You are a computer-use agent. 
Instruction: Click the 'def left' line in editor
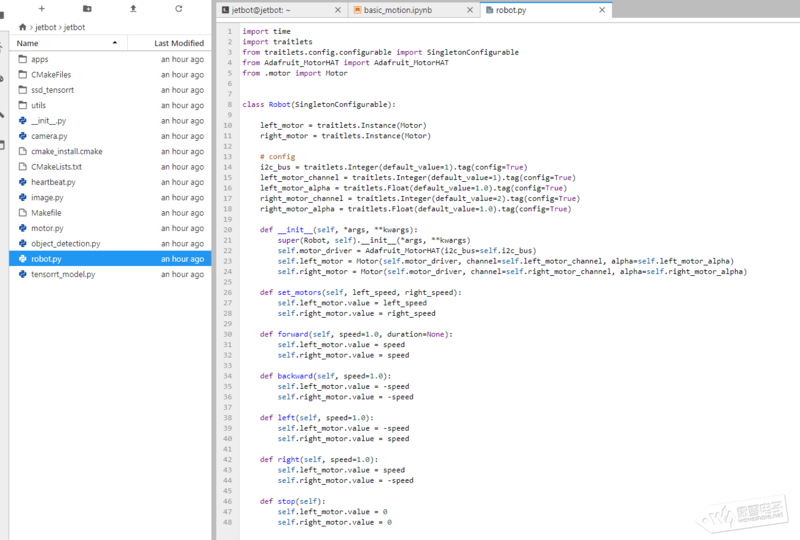tap(317, 418)
